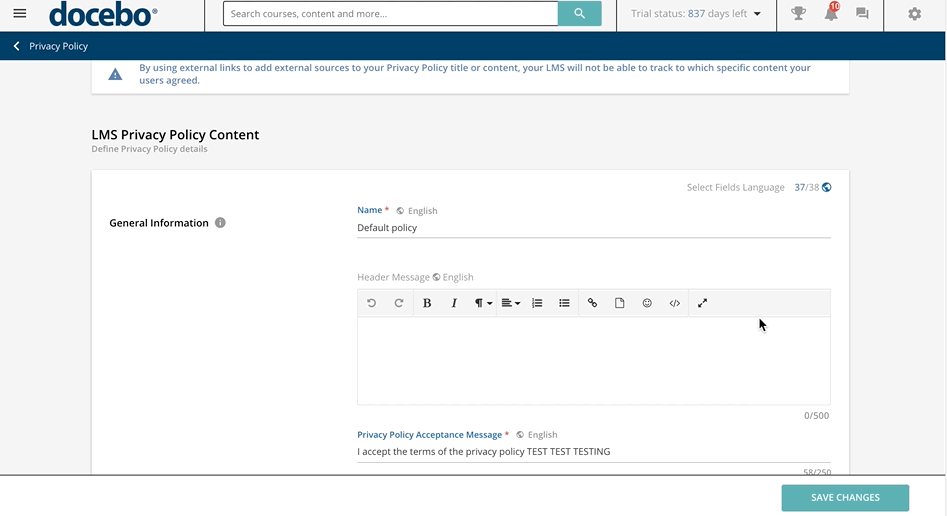Image resolution: width=947 pixels, height=516 pixels.
Task: Click the Save Changes button
Action: pyautogui.click(x=845, y=497)
